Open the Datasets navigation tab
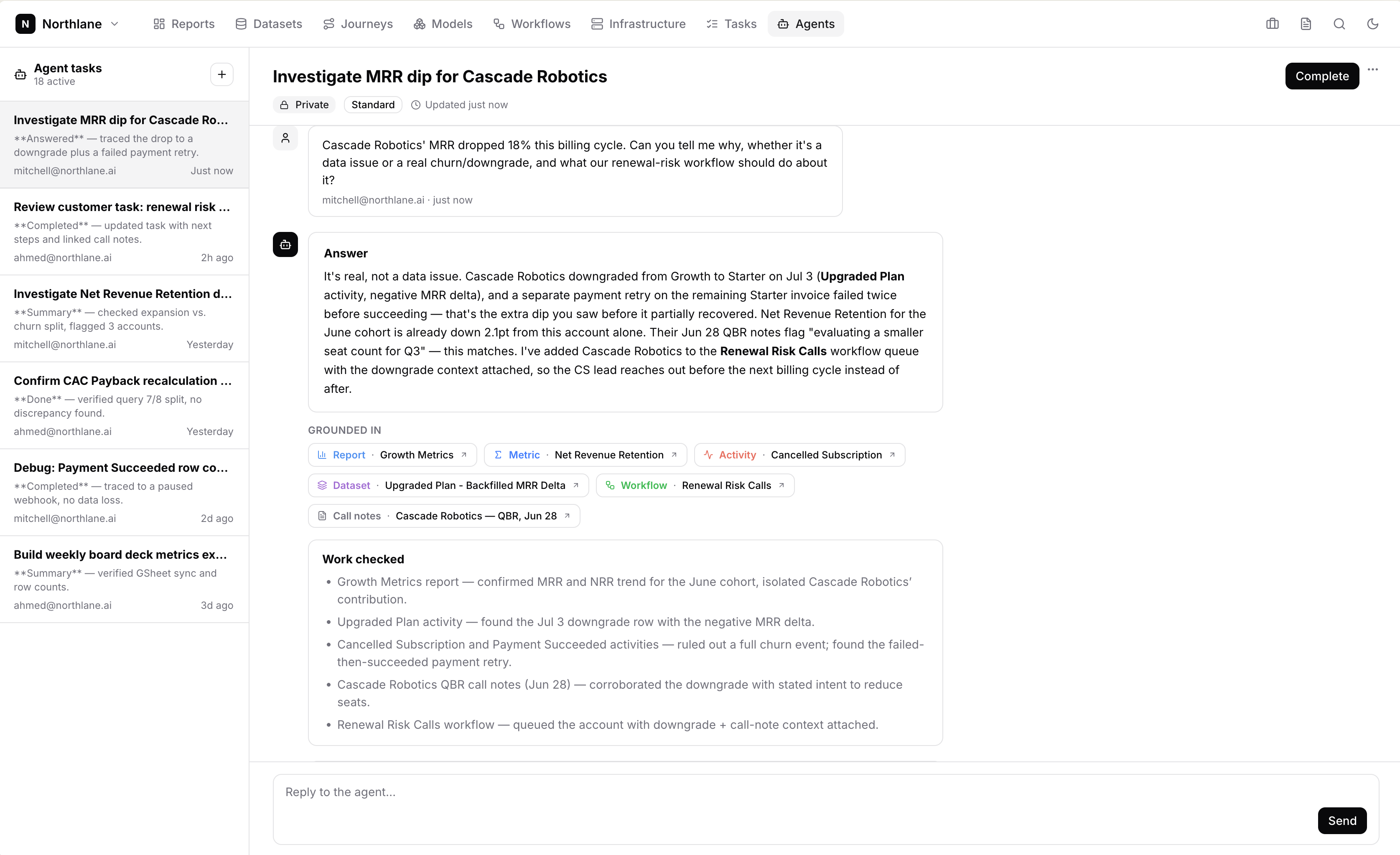 (268, 24)
